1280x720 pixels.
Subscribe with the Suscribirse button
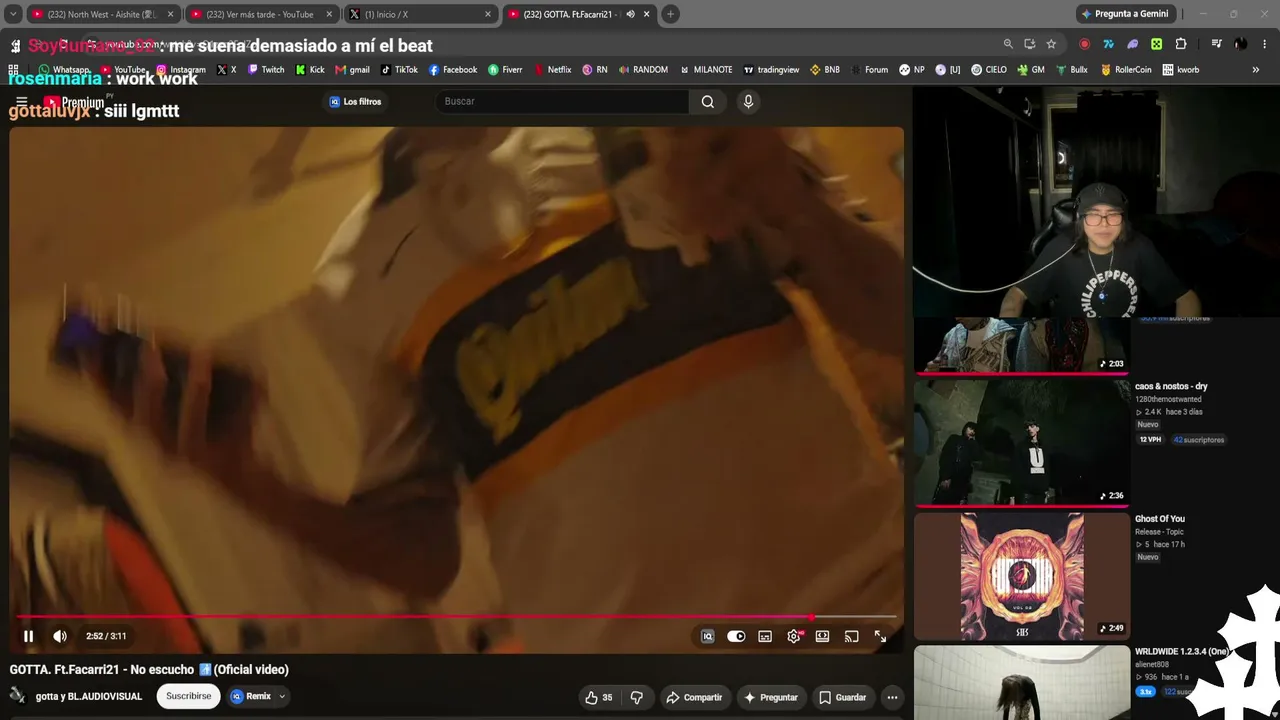(x=189, y=696)
